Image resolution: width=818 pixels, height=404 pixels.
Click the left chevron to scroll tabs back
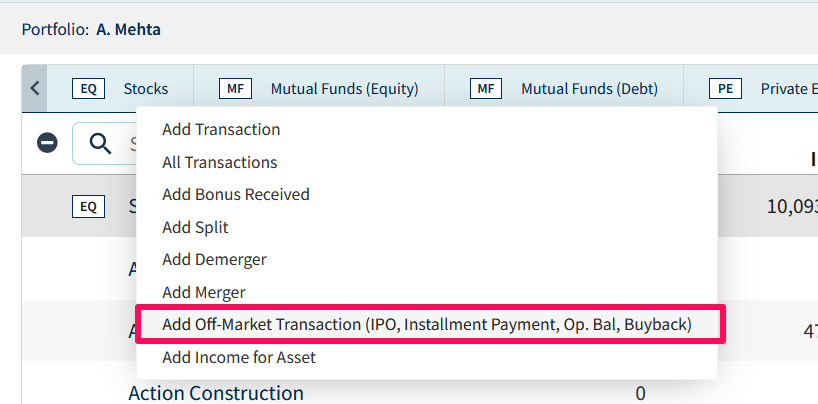34,89
